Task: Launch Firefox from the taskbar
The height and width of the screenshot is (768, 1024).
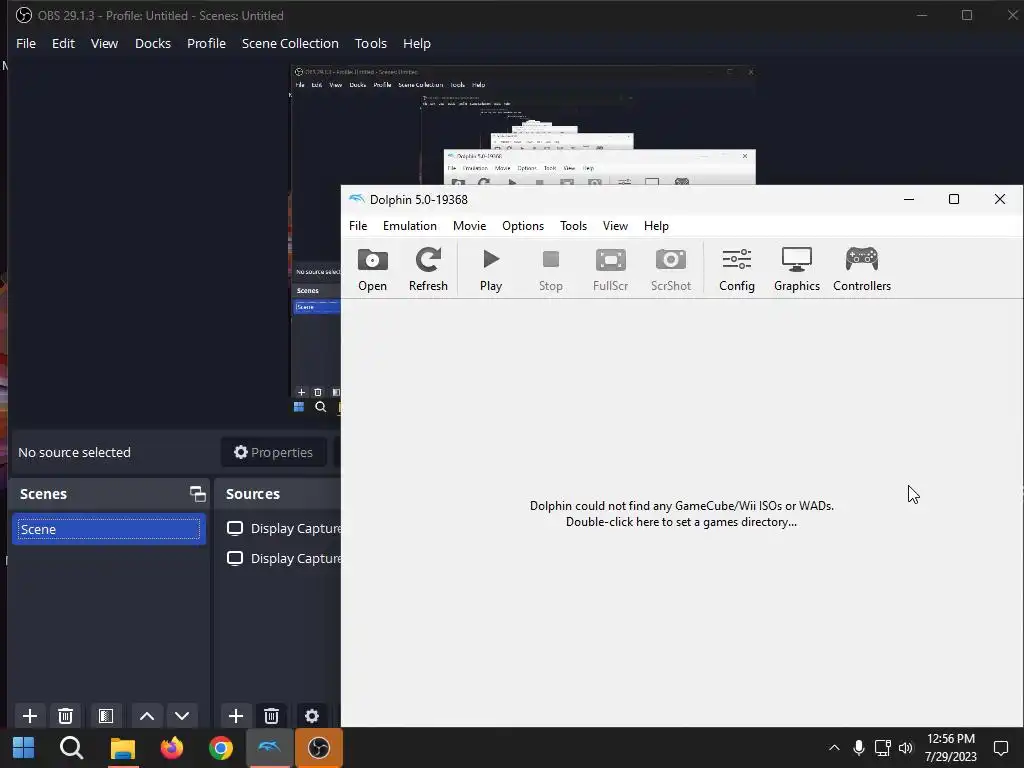Action: click(172, 747)
